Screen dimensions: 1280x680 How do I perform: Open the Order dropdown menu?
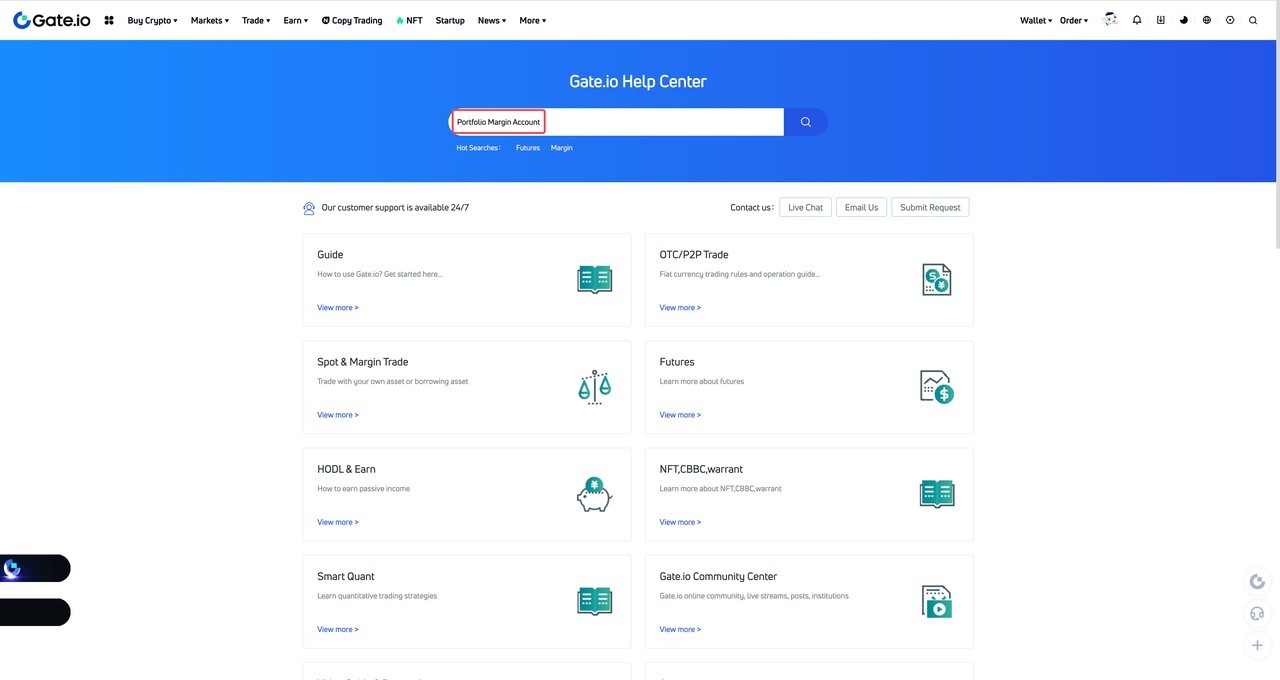(1074, 20)
